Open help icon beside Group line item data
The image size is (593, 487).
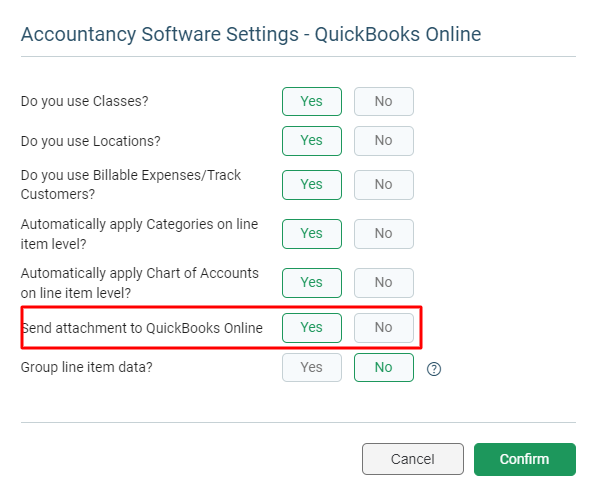[434, 369]
